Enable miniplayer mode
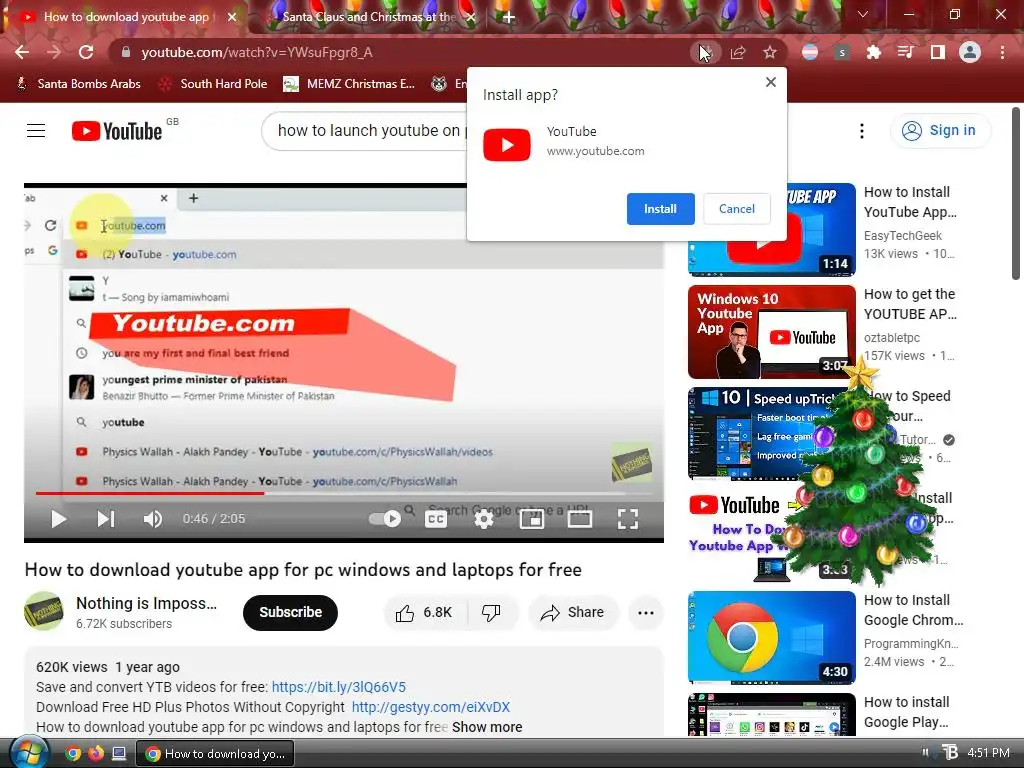Image resolution: width=1024 pixels, height=768 pixels. [532, 519]
